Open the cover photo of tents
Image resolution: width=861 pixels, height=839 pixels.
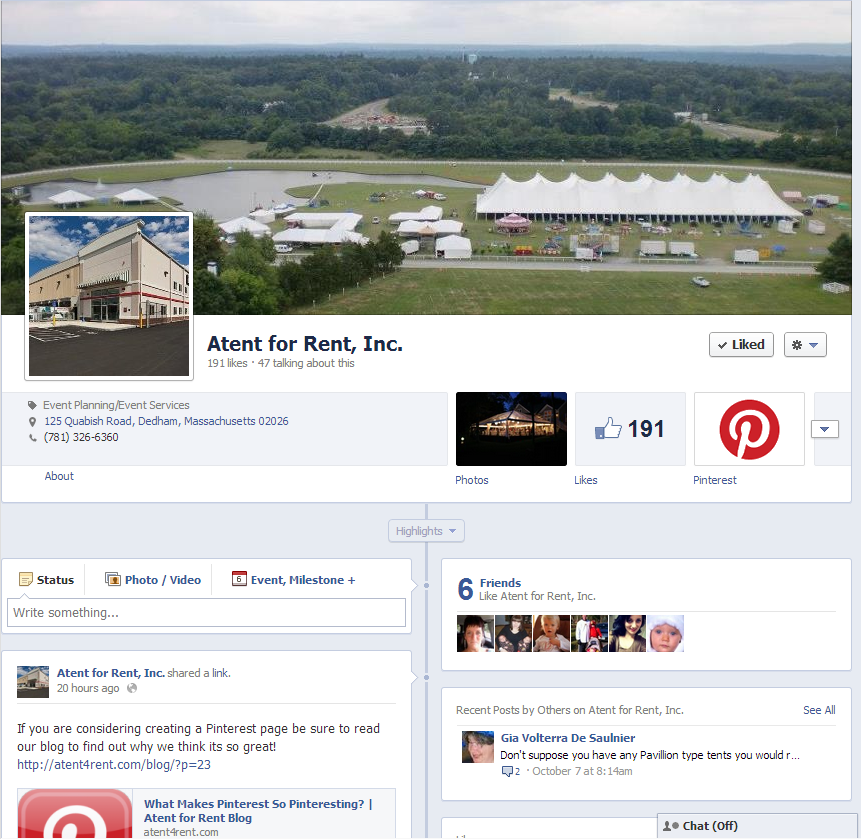[x=426, y=158]
